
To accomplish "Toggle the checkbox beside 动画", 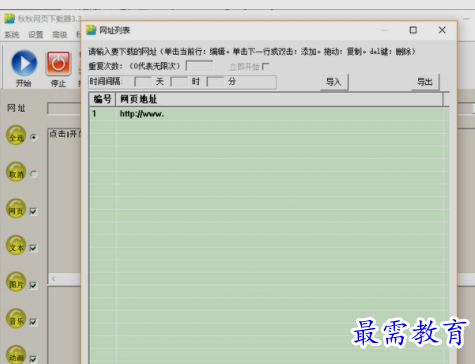I will tap(33, 359).
